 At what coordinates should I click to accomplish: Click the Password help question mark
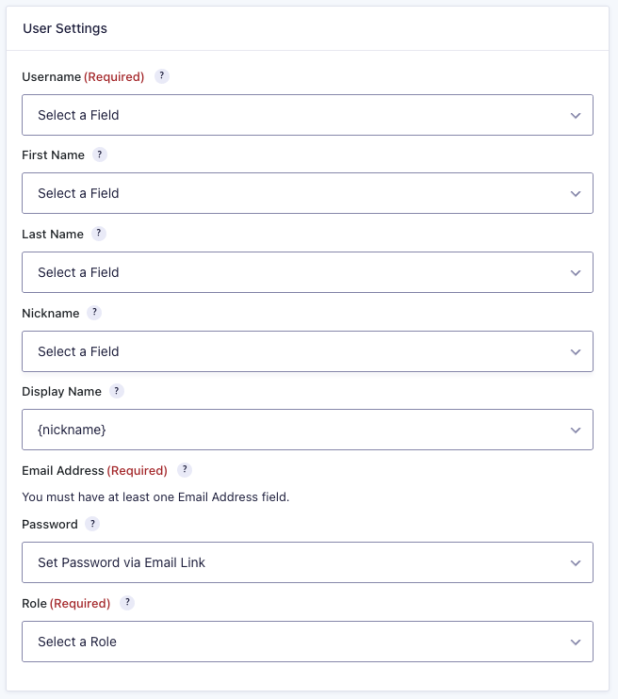pyautogui.click(x=92, y=524)
